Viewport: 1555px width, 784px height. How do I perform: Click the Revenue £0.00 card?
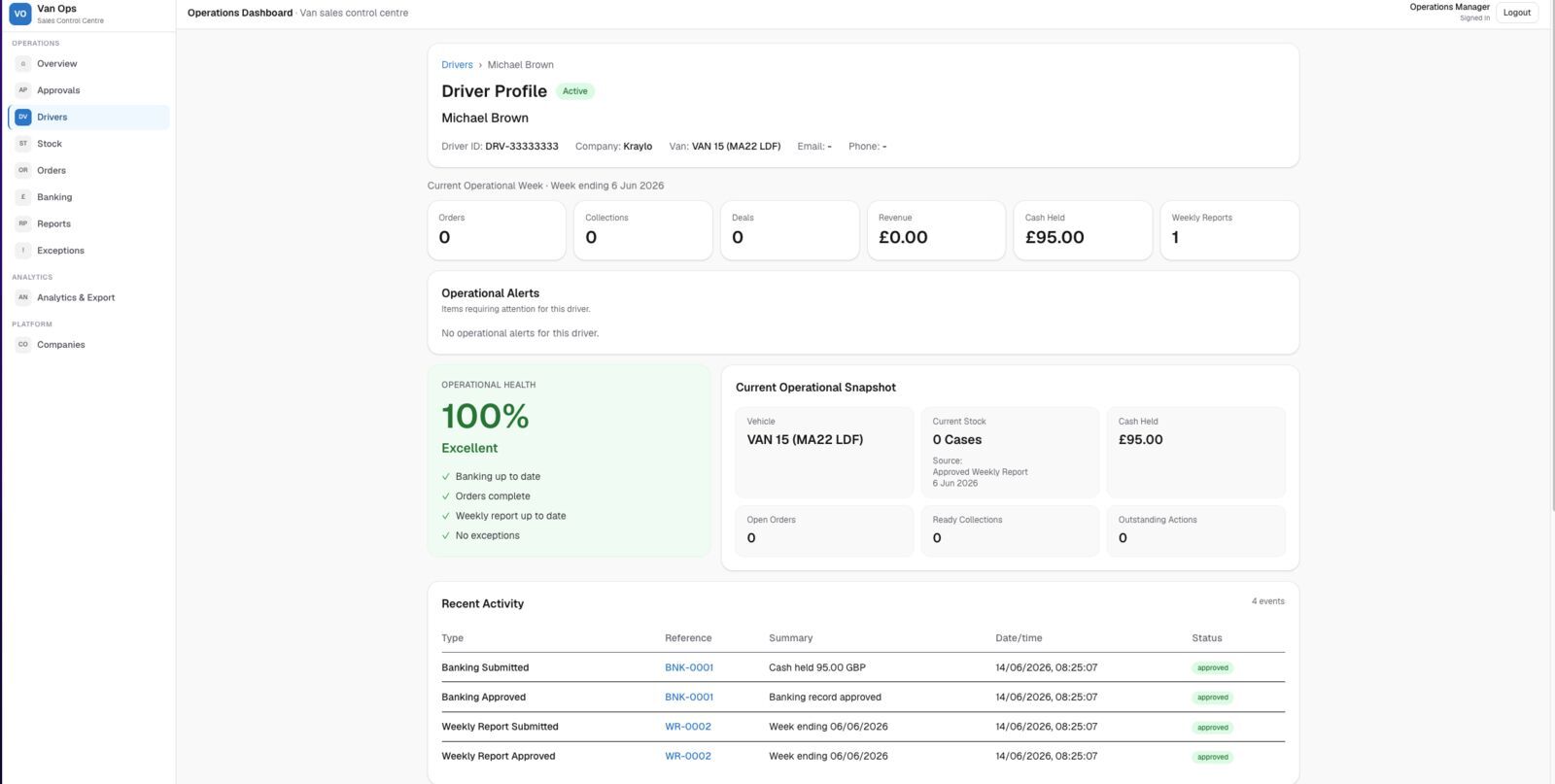pos(936,230)
